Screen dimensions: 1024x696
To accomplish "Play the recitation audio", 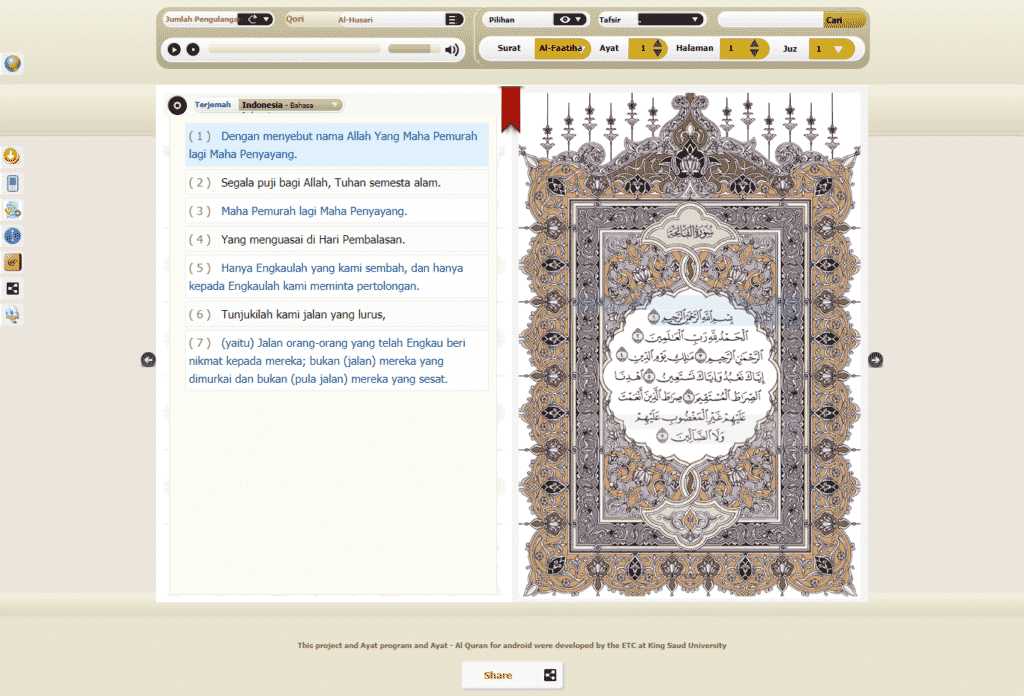I will pyautogui.click(x=174, y=49).
